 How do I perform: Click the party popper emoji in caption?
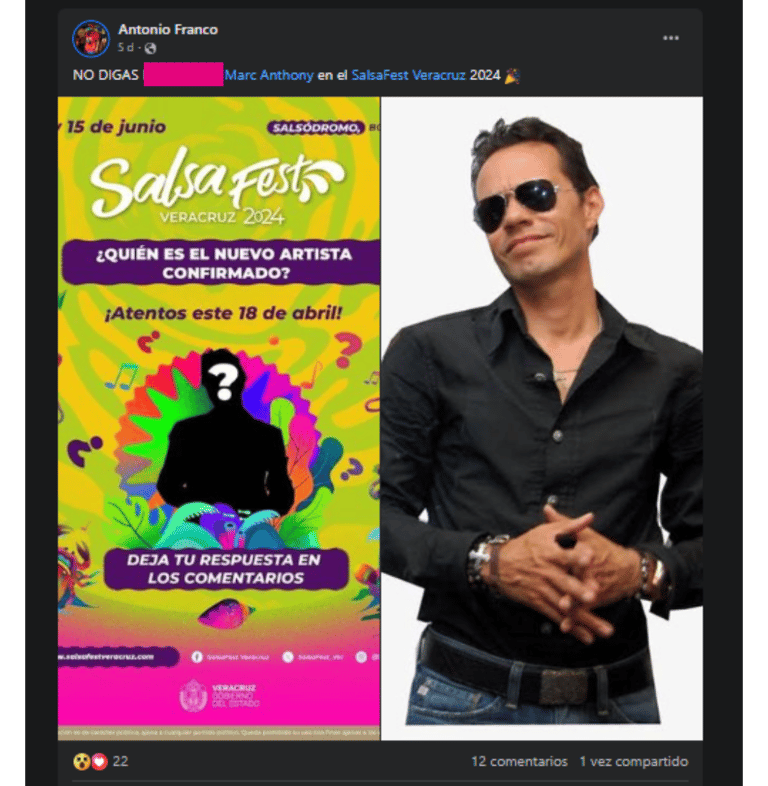coord(512,76)
